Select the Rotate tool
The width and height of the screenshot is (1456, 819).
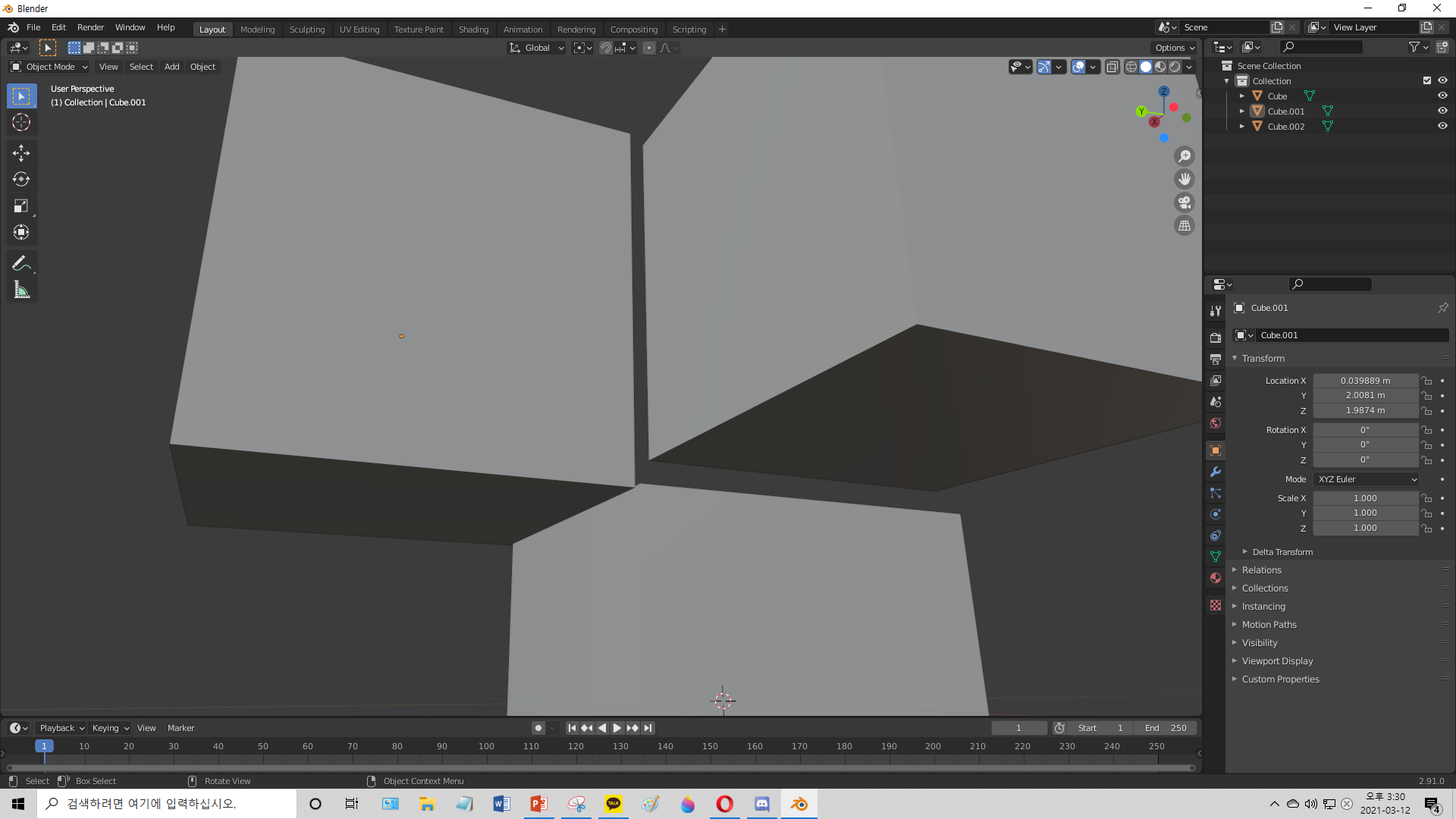(x=21, y=180)
